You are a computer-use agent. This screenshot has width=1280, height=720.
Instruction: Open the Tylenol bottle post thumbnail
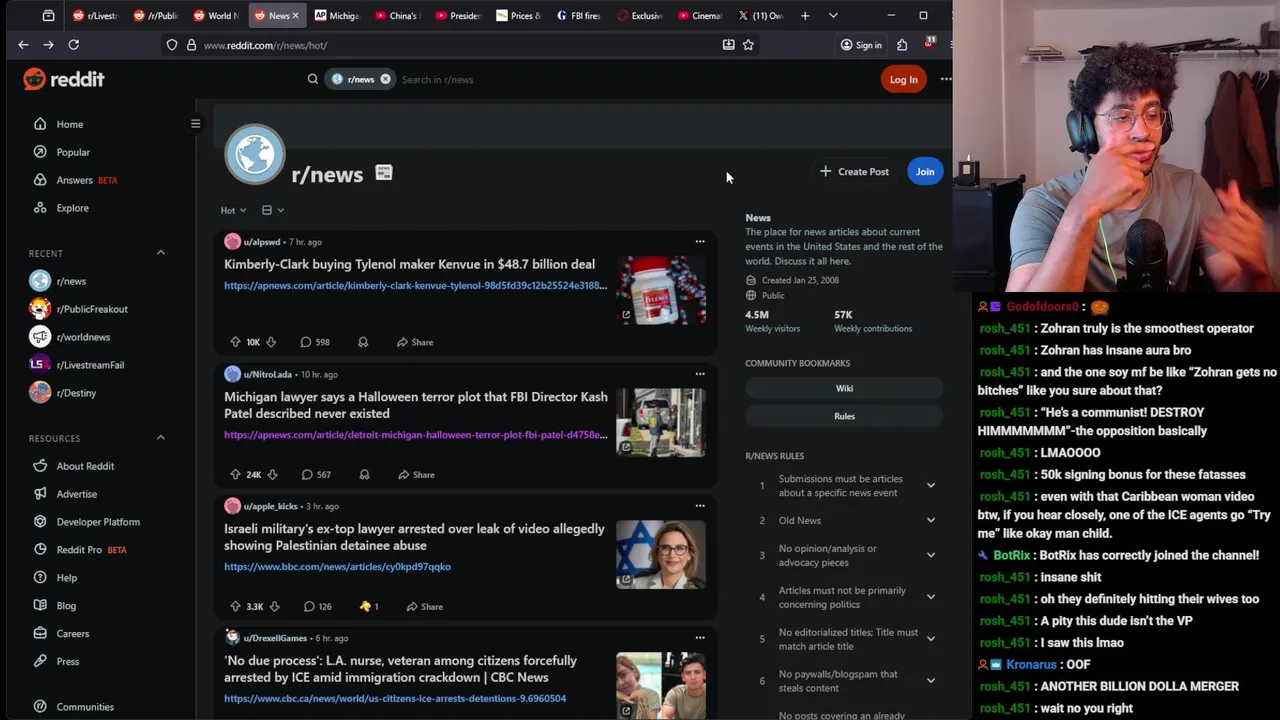tap(660, 290)
